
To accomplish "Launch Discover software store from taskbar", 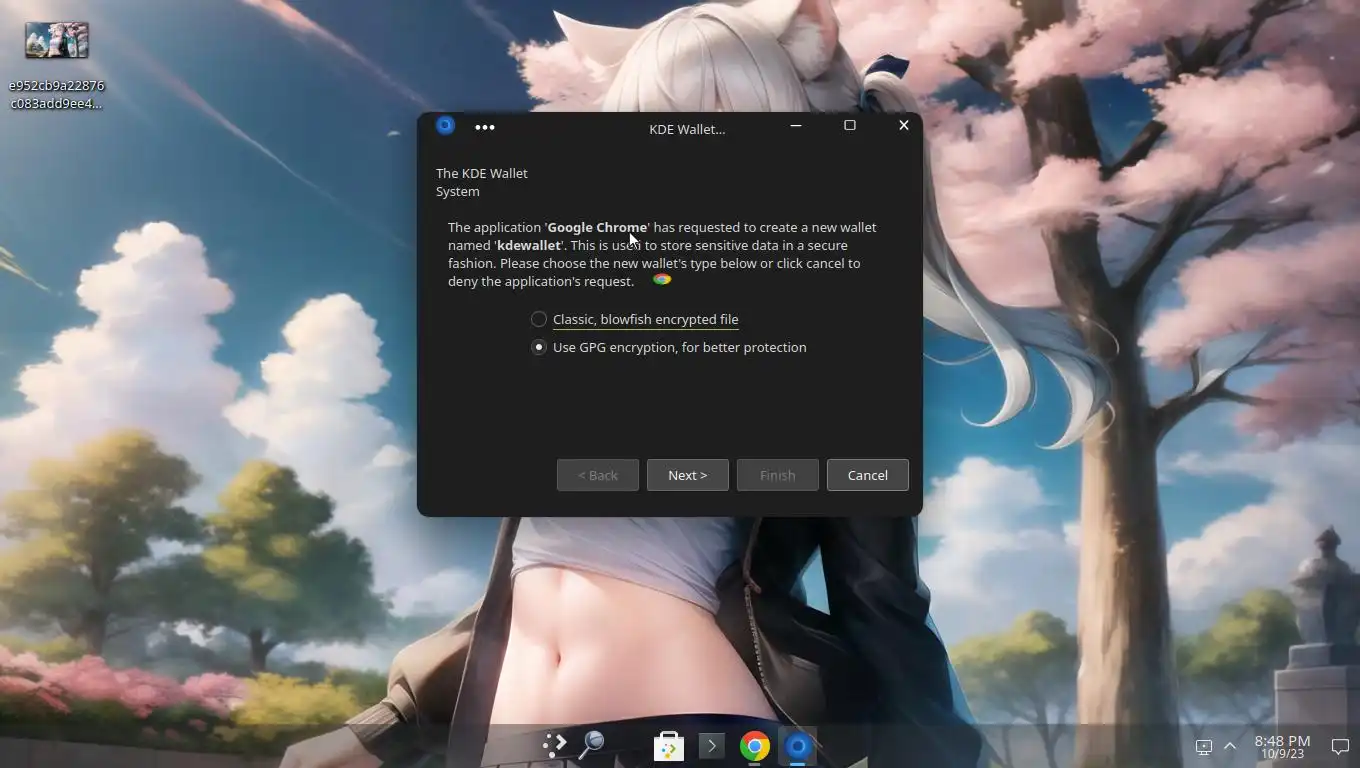I will [x=669, y=746].
